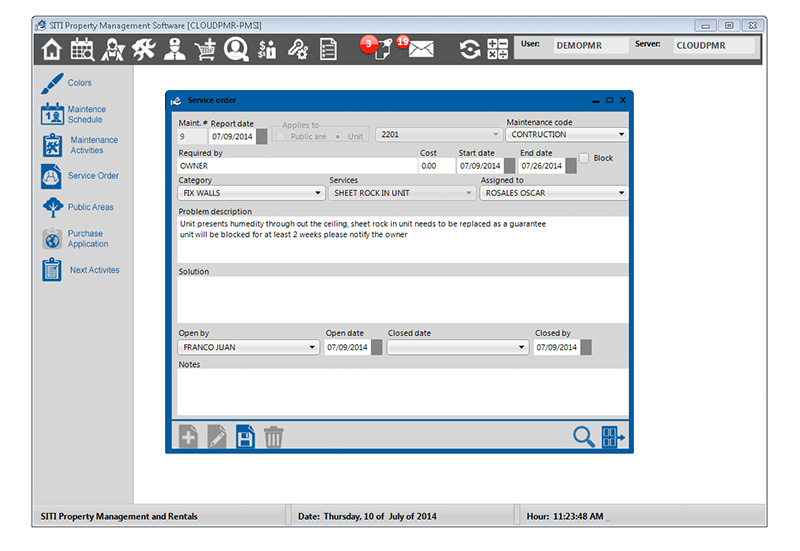Click the magnifier search icon in Service order
800x551 pixels.
[583, 436]
